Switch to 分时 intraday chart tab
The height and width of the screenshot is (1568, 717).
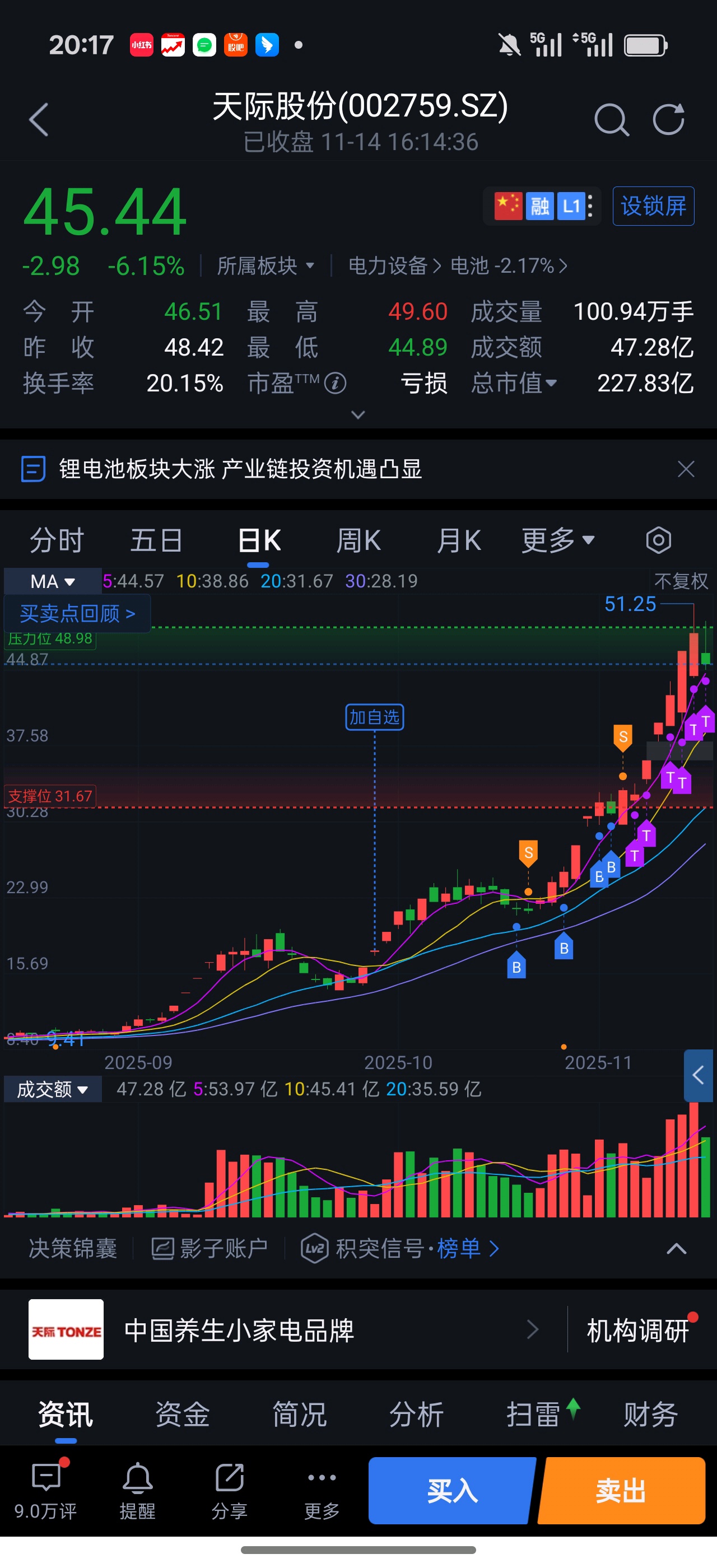[57, 540]
